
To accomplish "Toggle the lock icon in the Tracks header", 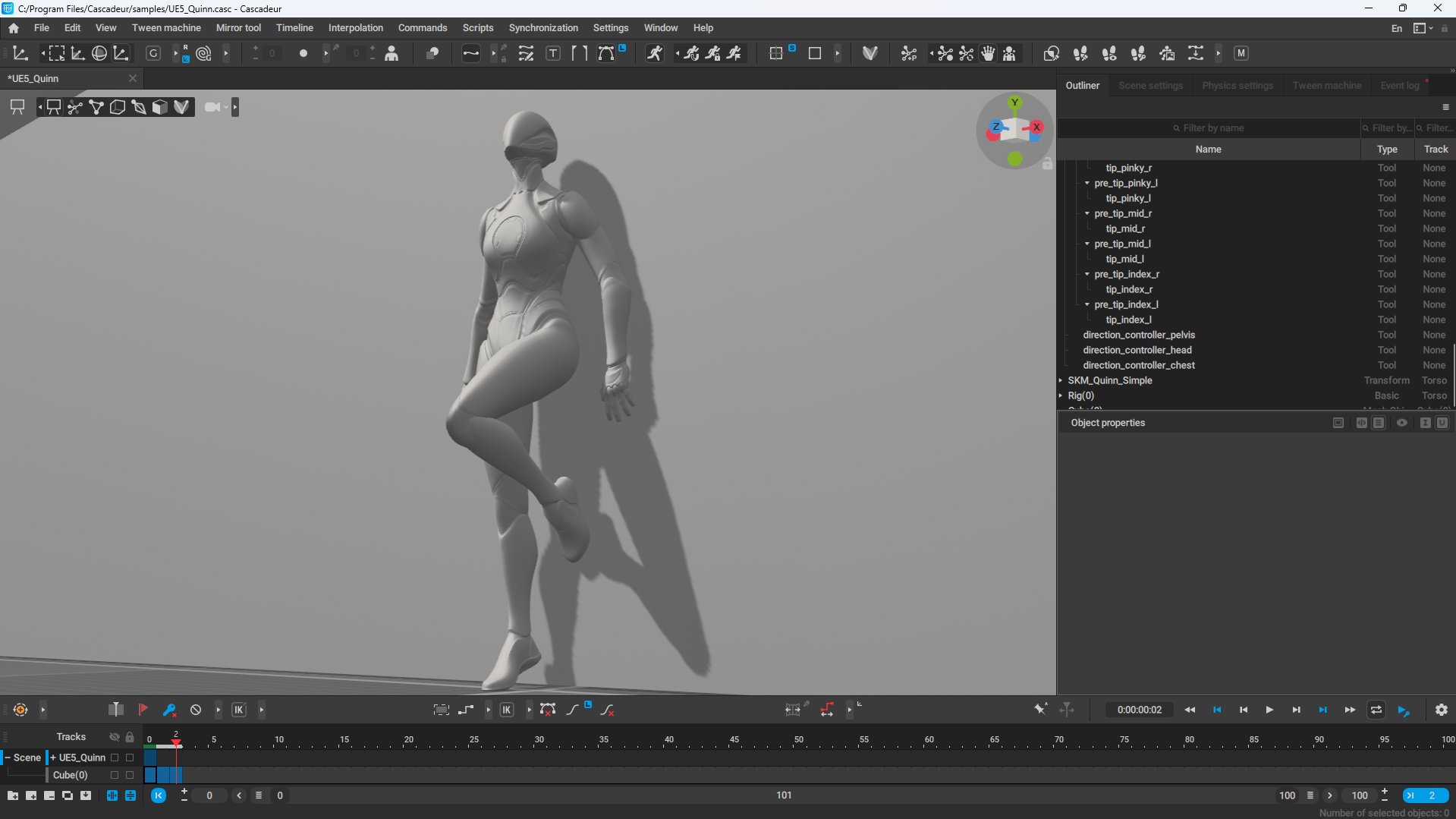I will pyautogui.click(x=130, y=737).
